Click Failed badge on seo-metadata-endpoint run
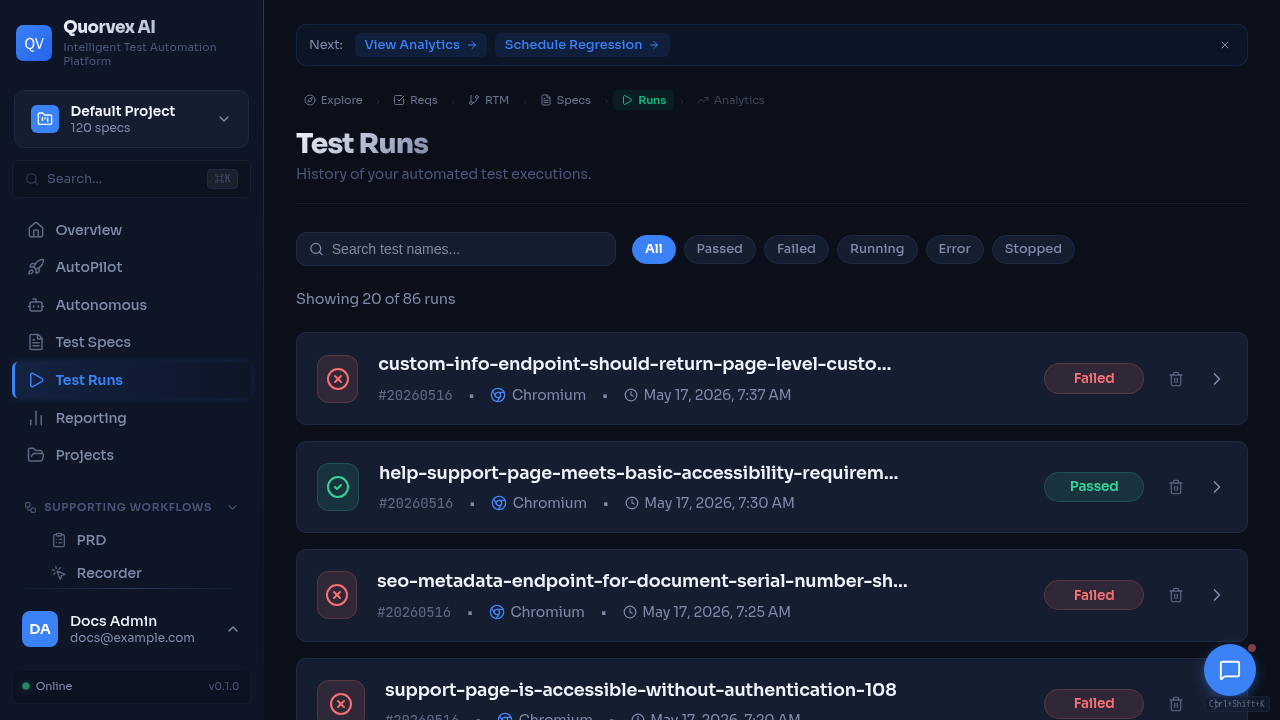 (x=1094, y=595)
